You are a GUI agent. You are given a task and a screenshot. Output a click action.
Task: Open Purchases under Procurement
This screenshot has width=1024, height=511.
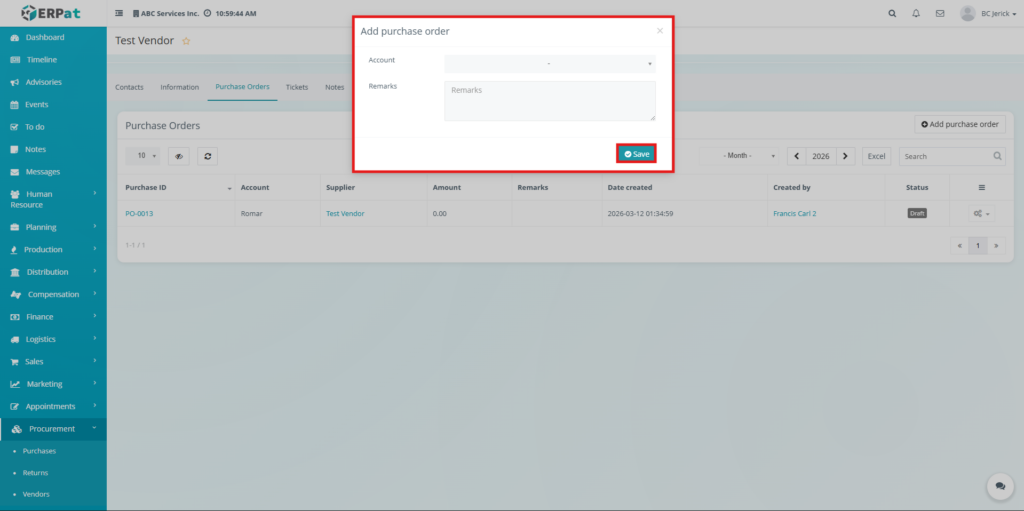tap(39, 451)
